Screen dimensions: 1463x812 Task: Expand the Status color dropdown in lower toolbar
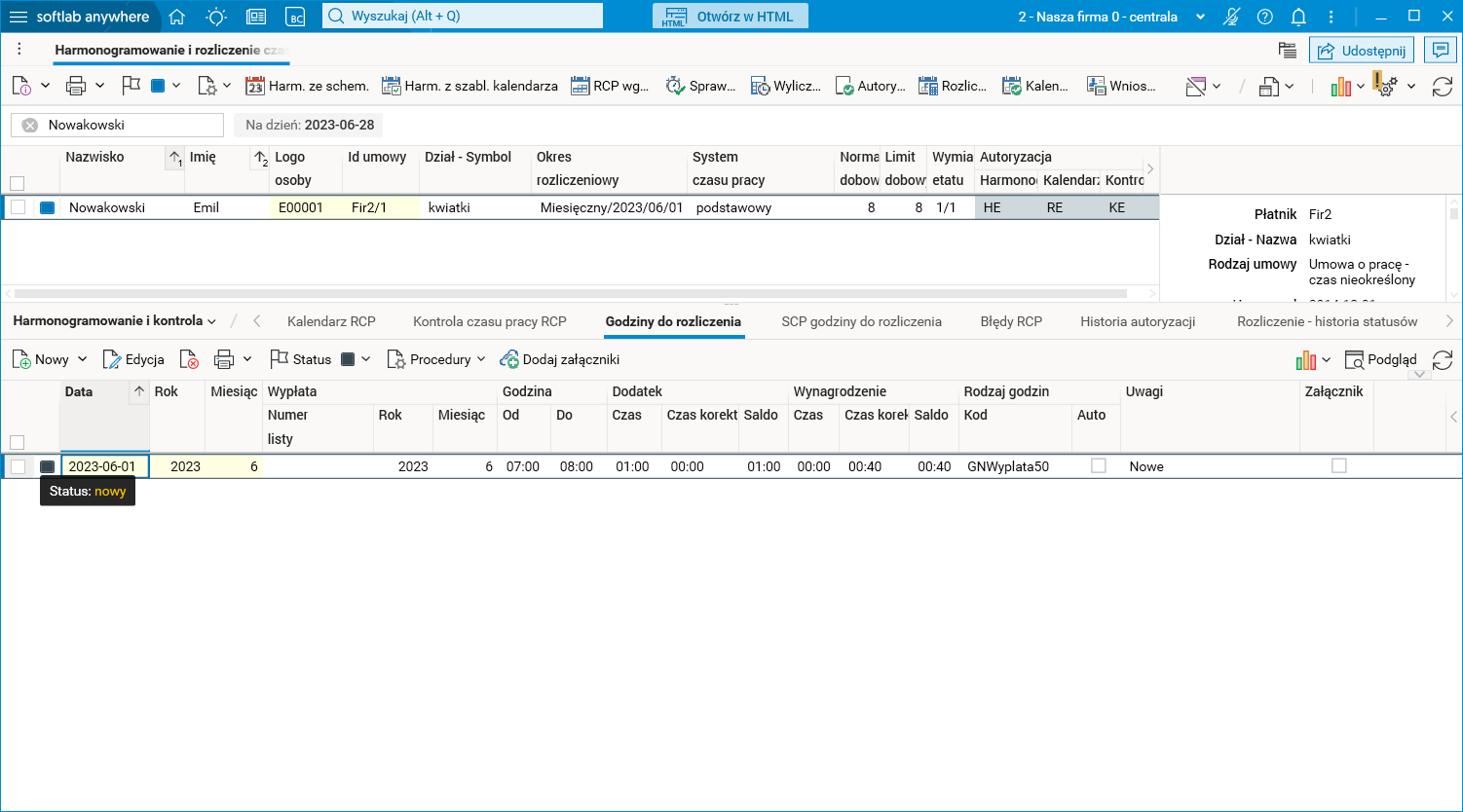coord(366,359)
